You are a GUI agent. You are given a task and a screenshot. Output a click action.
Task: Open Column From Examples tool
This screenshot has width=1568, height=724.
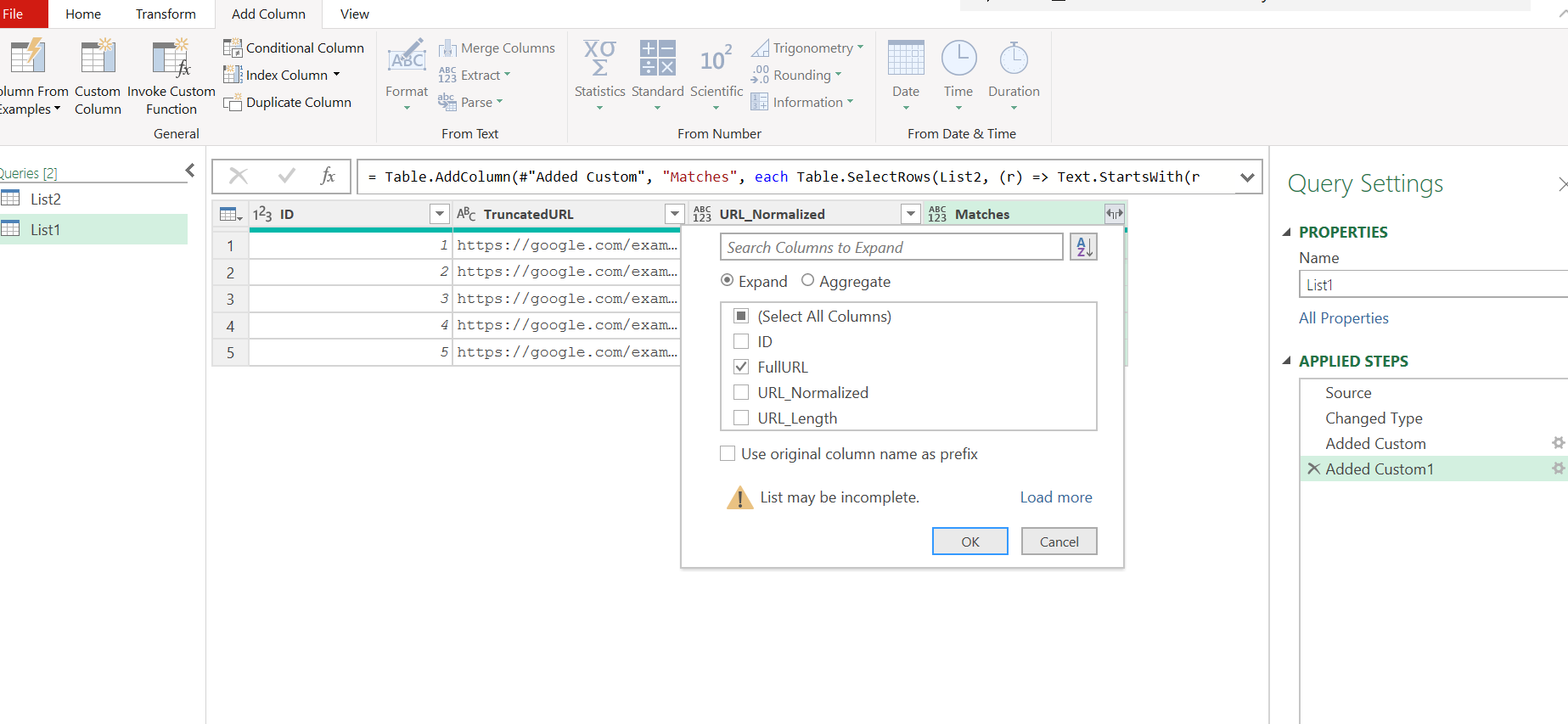[32, 76]
